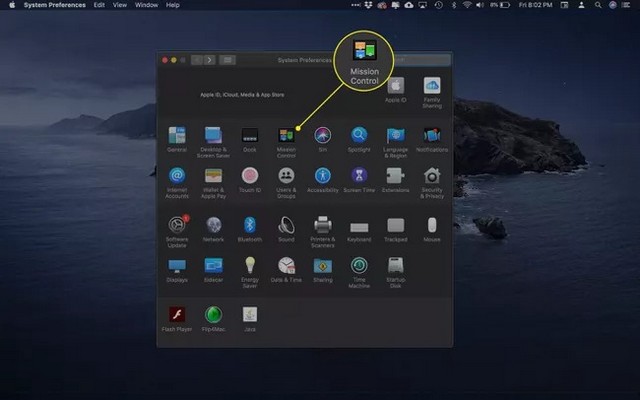Image resolution: width=640 pixels, height=400 pixels.
Task: Open Software Update preferences
Action: click(177, 231)
